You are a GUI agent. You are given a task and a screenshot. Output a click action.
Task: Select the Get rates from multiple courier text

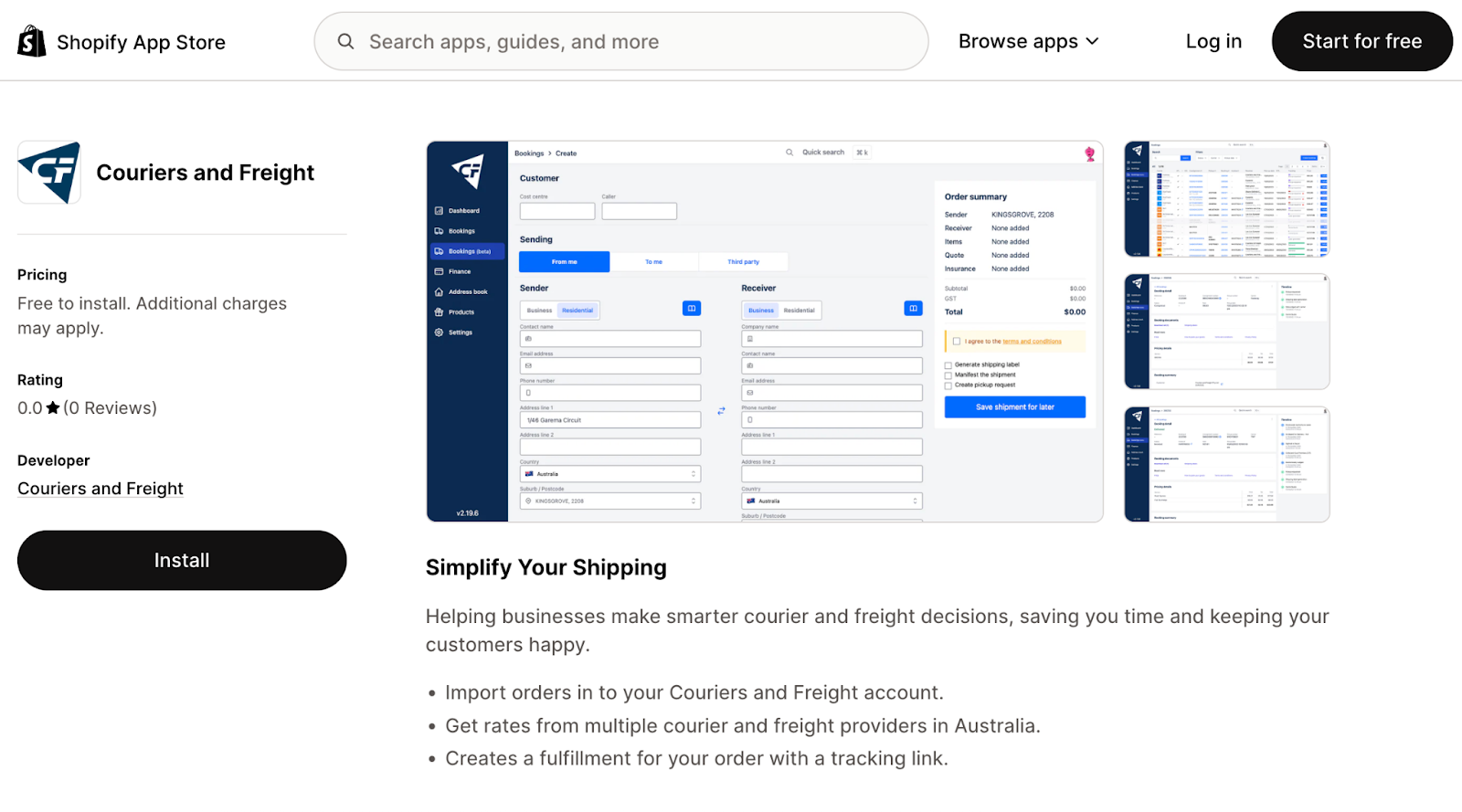coord(743,726)
